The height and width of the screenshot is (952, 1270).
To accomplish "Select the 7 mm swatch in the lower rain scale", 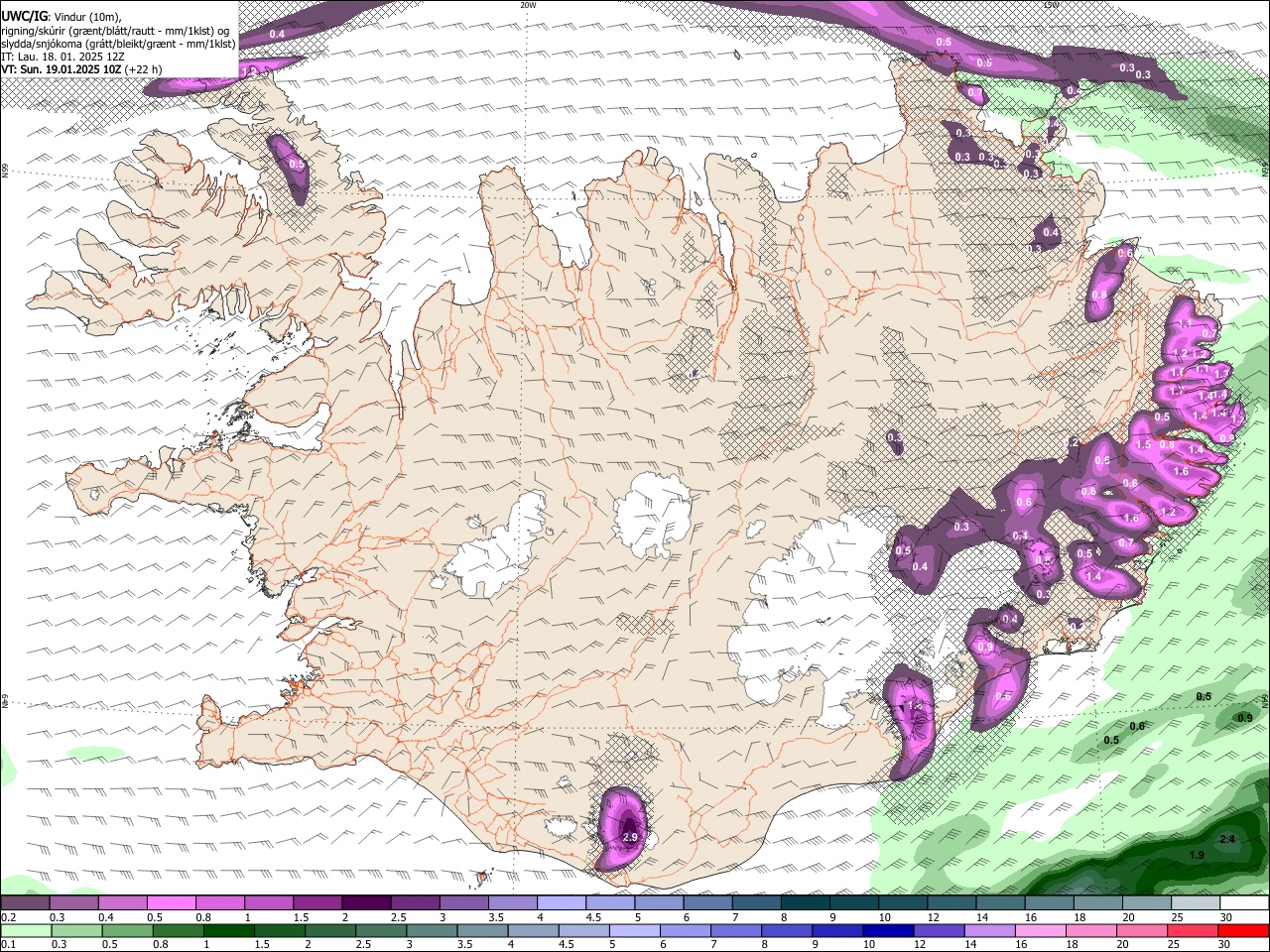I will click(734, 930).
